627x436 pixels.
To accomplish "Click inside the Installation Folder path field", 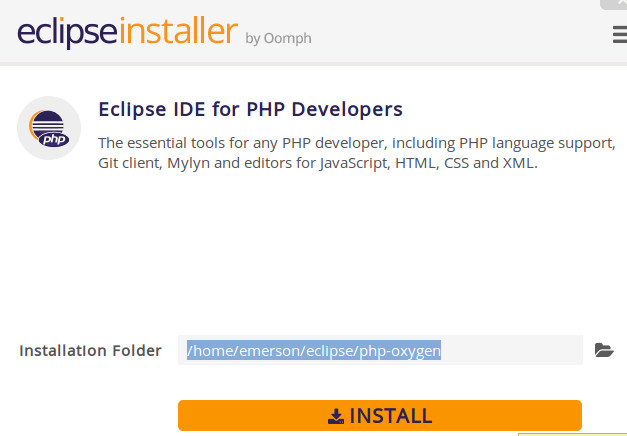I will pos(380,350).
